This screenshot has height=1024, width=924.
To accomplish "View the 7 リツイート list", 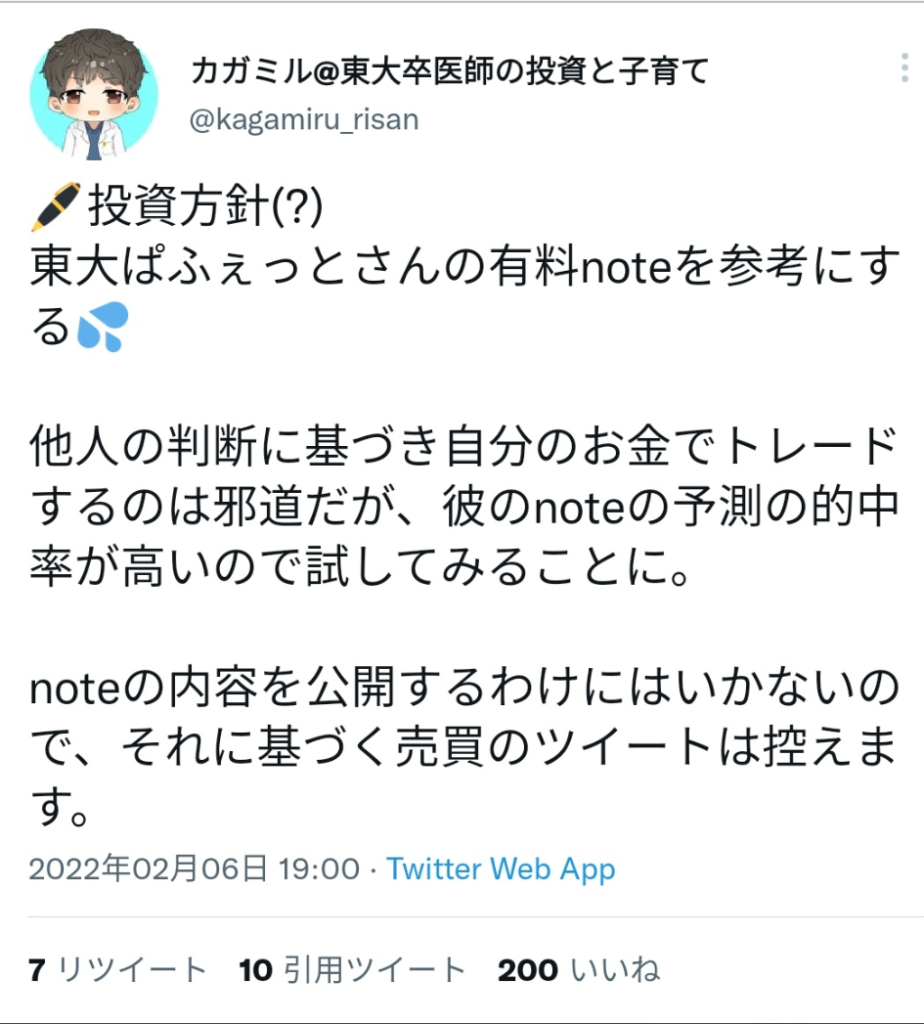I will tap(118, 970).
